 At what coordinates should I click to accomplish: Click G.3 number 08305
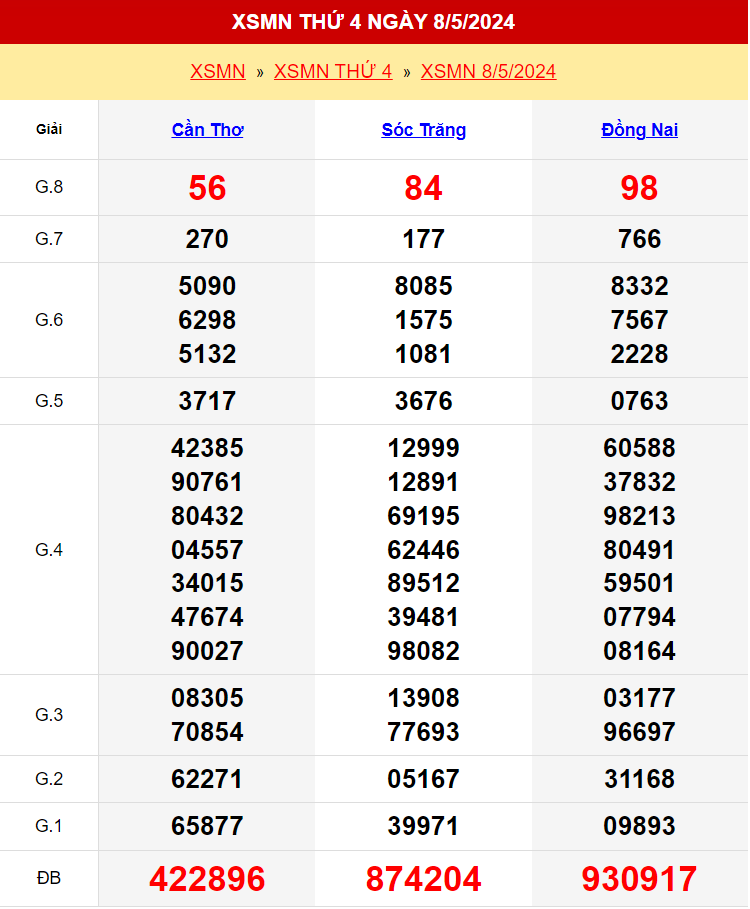207,698
